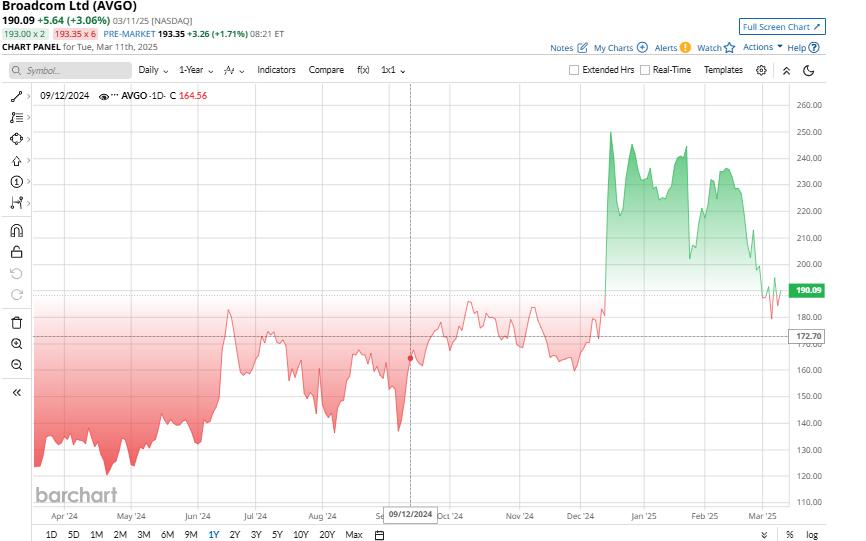Viewport: 866px width, 541px height.
Task: Focus the Symbol search field
Action: click(70, 71)
